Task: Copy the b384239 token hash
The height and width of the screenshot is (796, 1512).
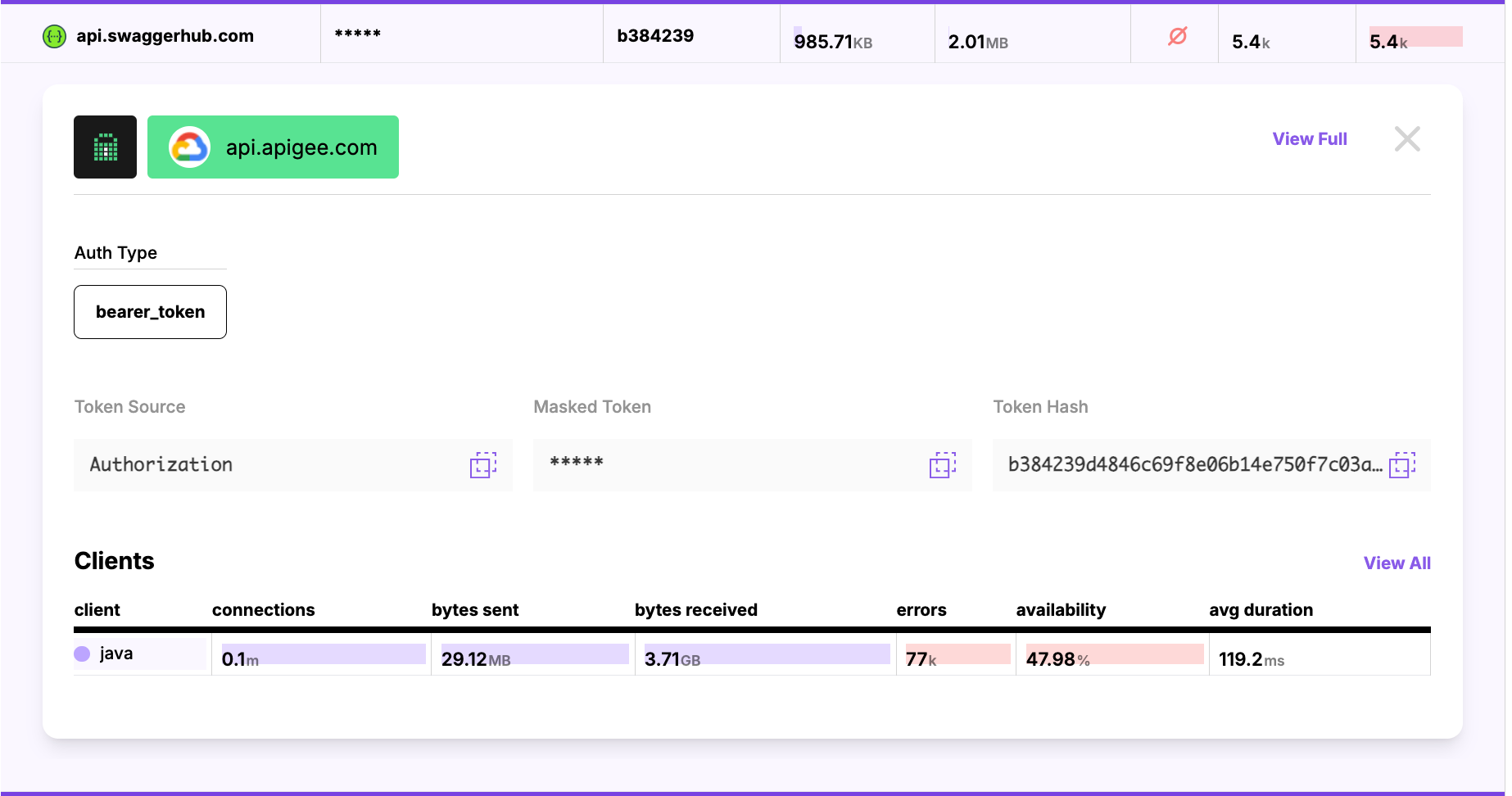Action: tap(1402, 464)
